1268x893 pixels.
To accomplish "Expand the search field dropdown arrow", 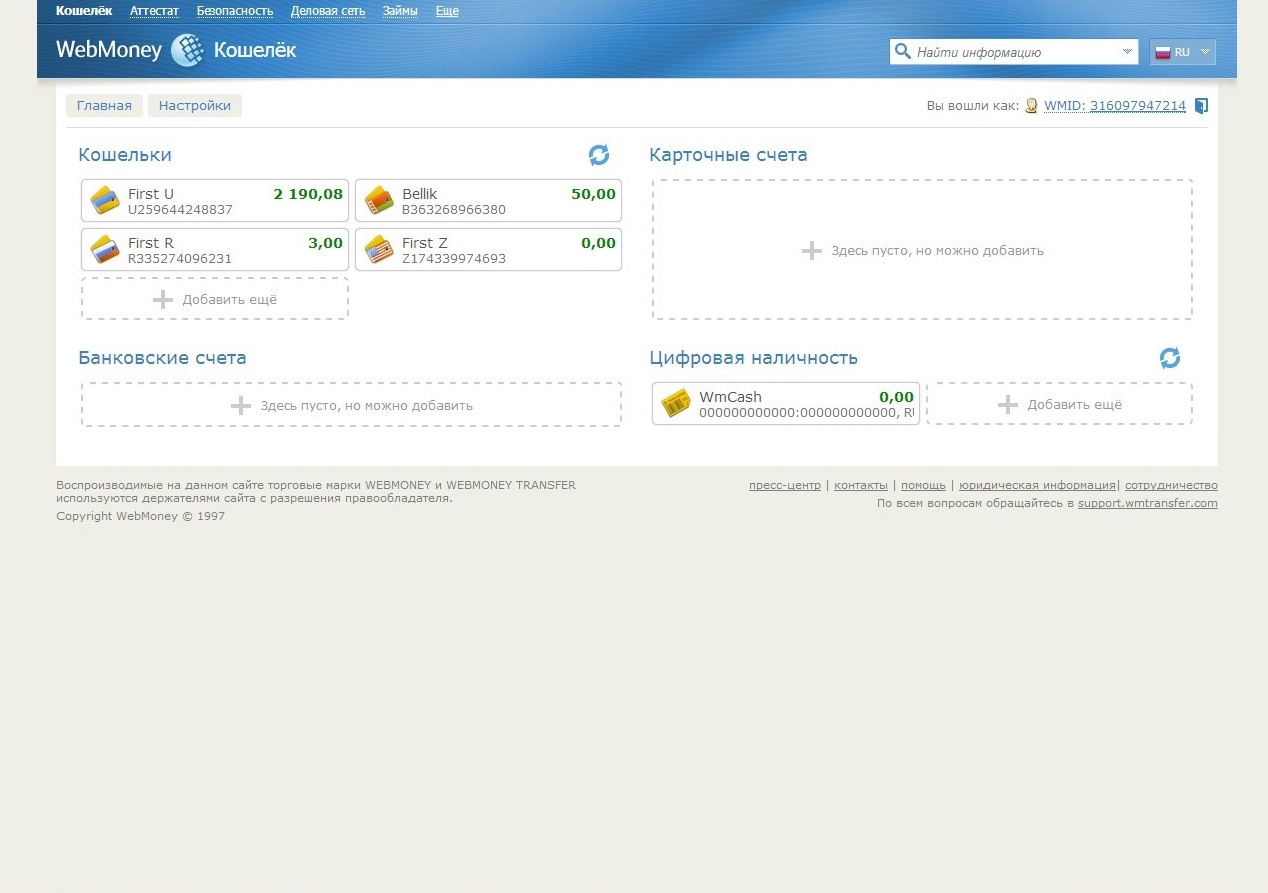I will click(x=1127, y=52).
